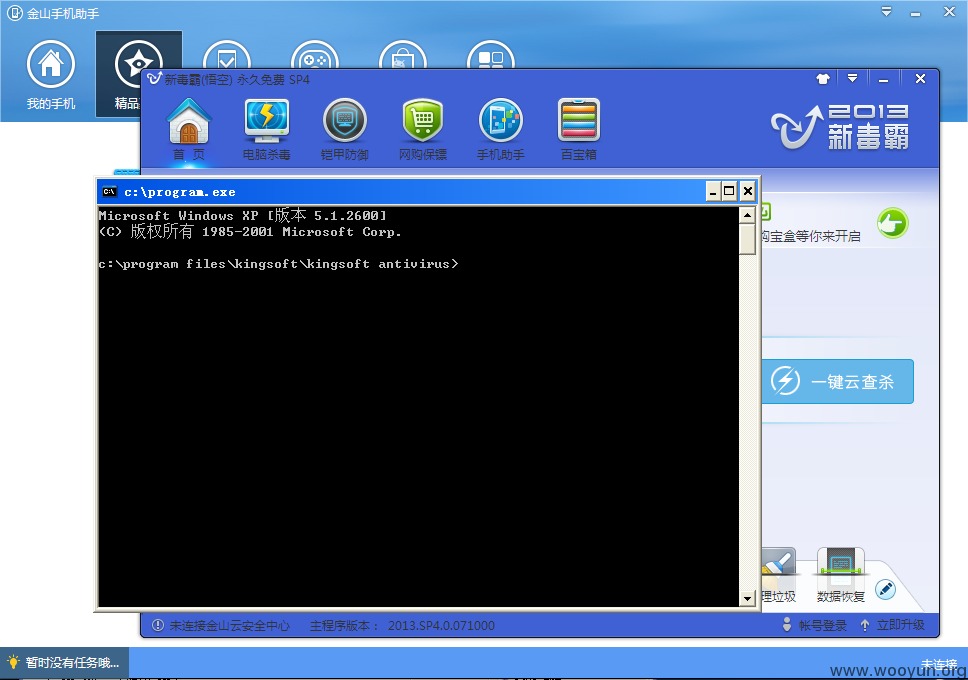Click the 2013 新毒霸 logo
968x680 pixels.
840,127
